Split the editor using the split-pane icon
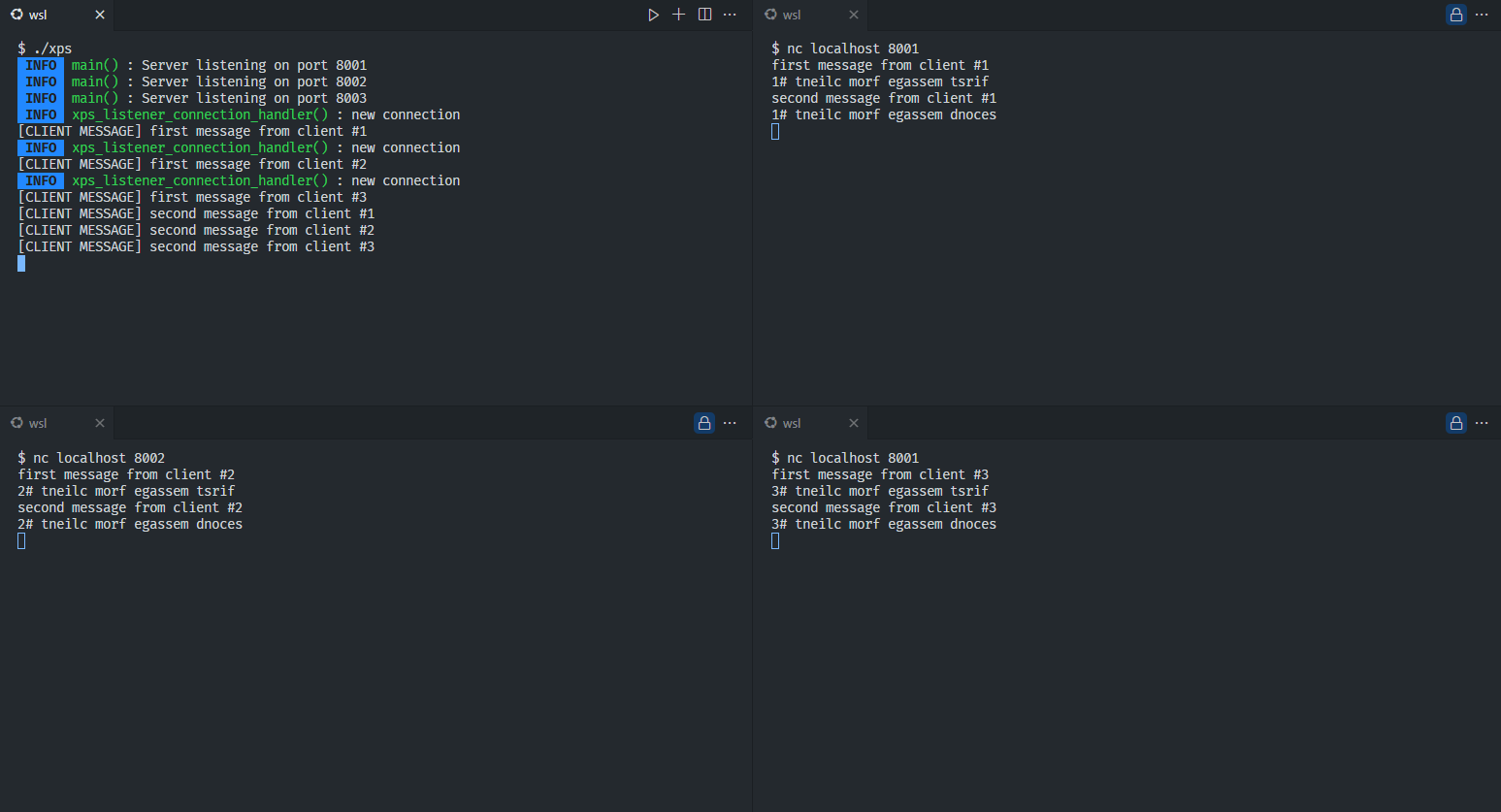This screenshot has width=1501, height=812. click(704, 15)
